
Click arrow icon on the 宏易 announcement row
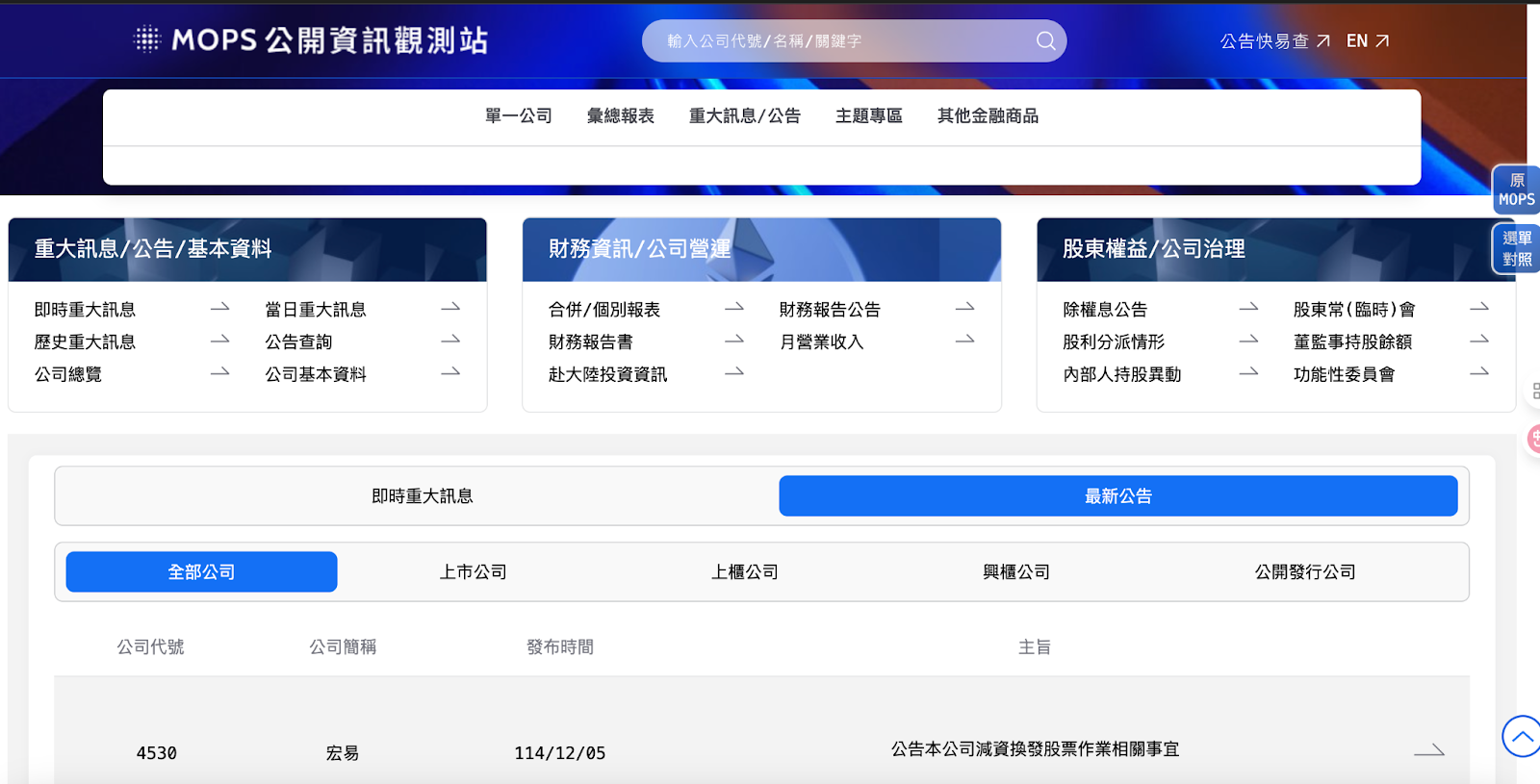(1429, 750)
